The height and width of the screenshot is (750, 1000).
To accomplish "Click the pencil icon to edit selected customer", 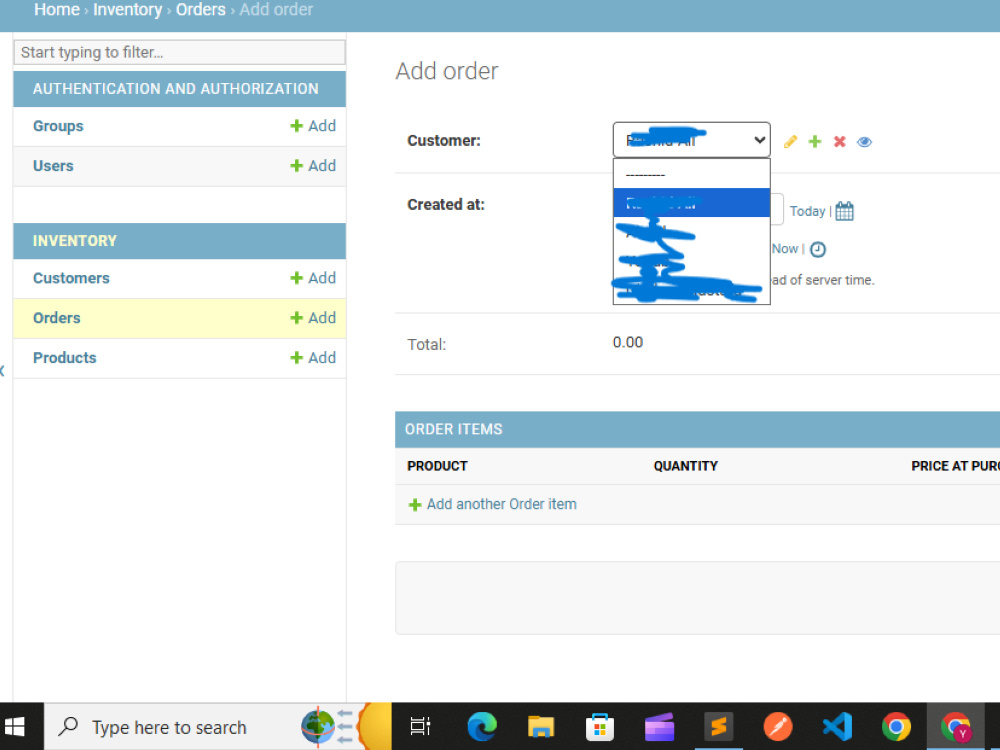I will (x=790, y=142).
